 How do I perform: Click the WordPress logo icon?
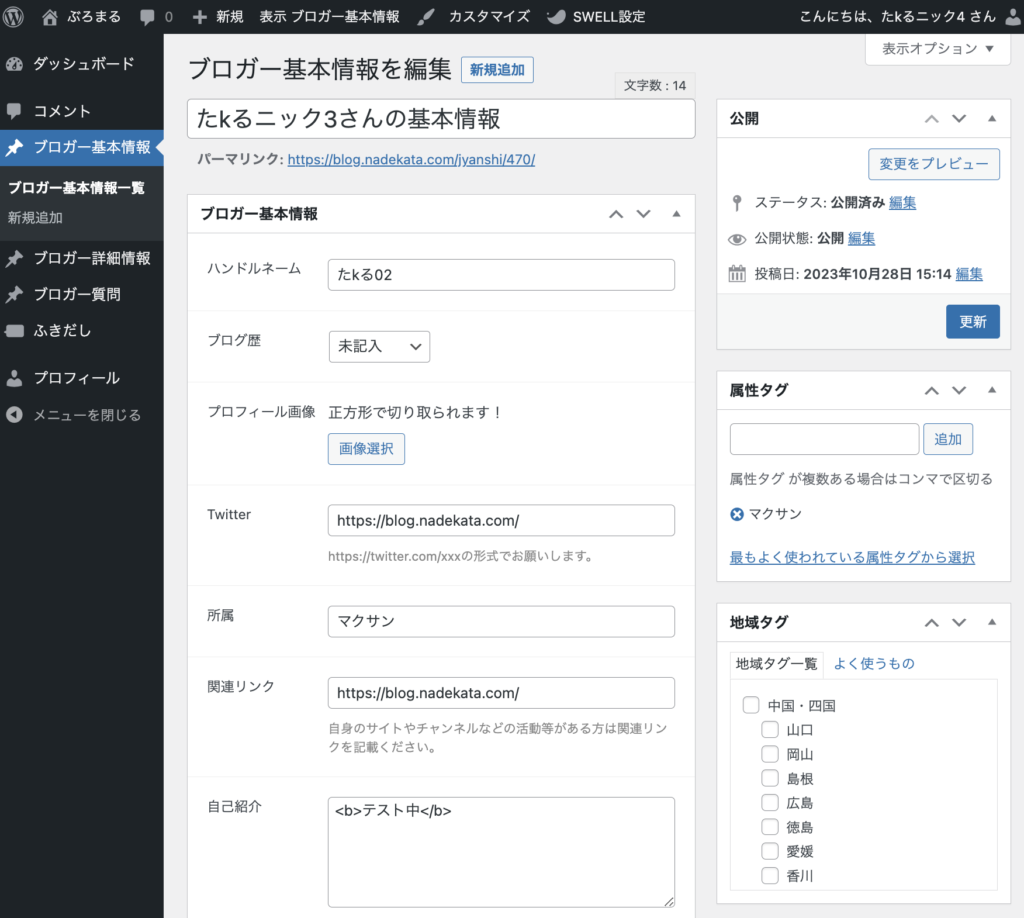(15, 17)
